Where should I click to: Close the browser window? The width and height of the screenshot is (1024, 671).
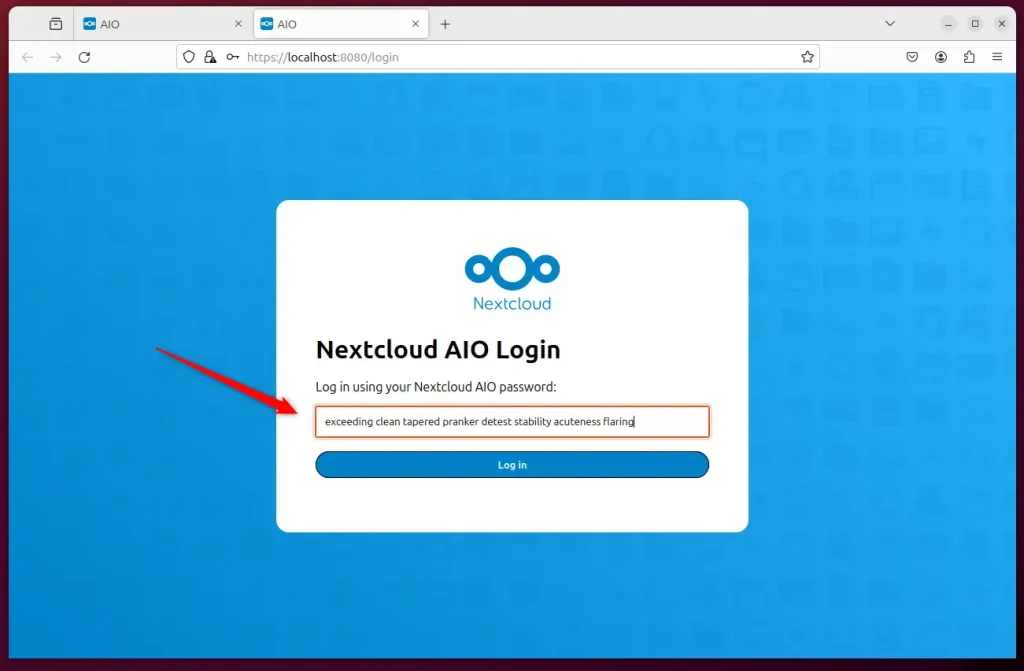[x=1002, y=24]
